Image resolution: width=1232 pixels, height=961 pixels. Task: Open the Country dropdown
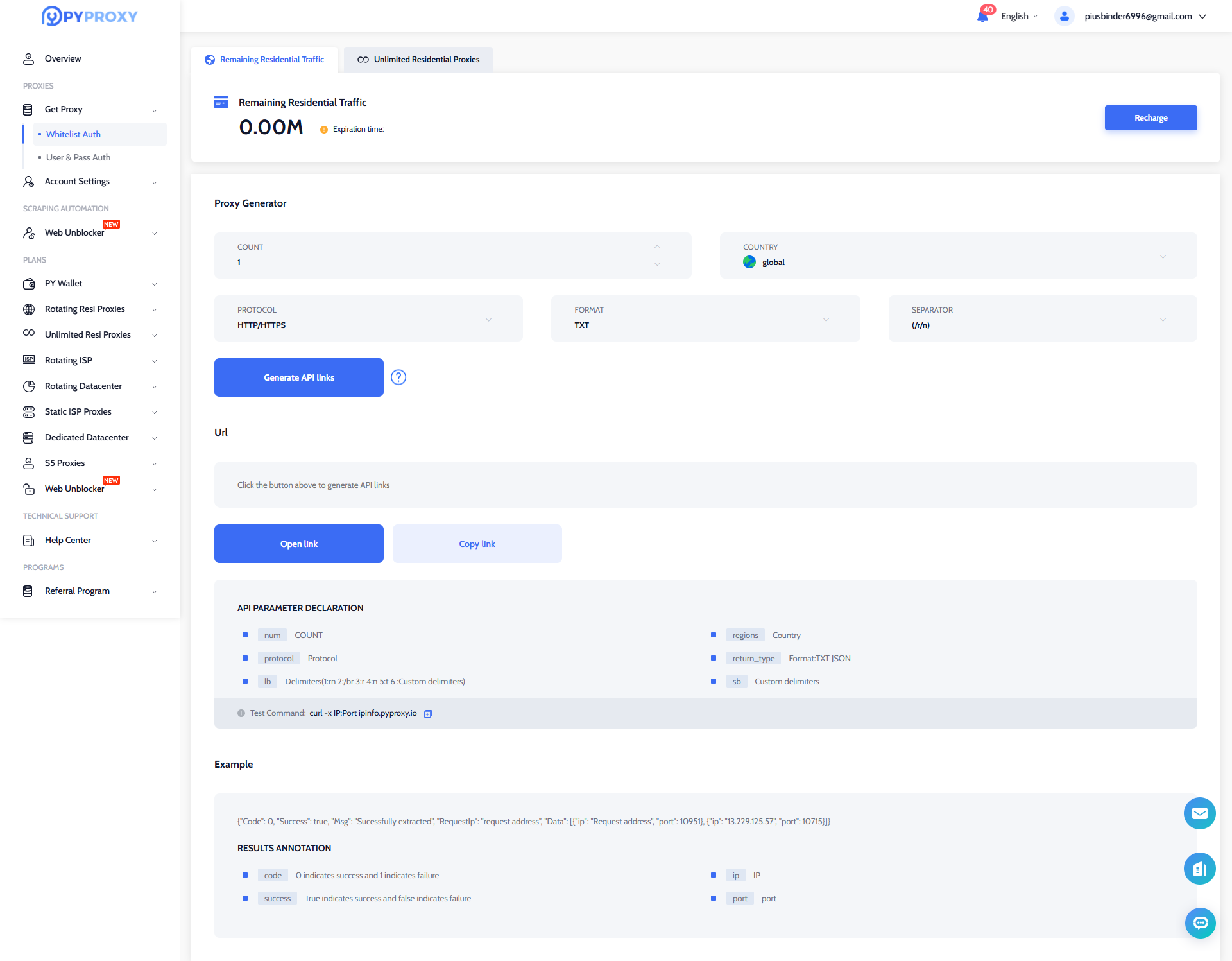[957, 255]
